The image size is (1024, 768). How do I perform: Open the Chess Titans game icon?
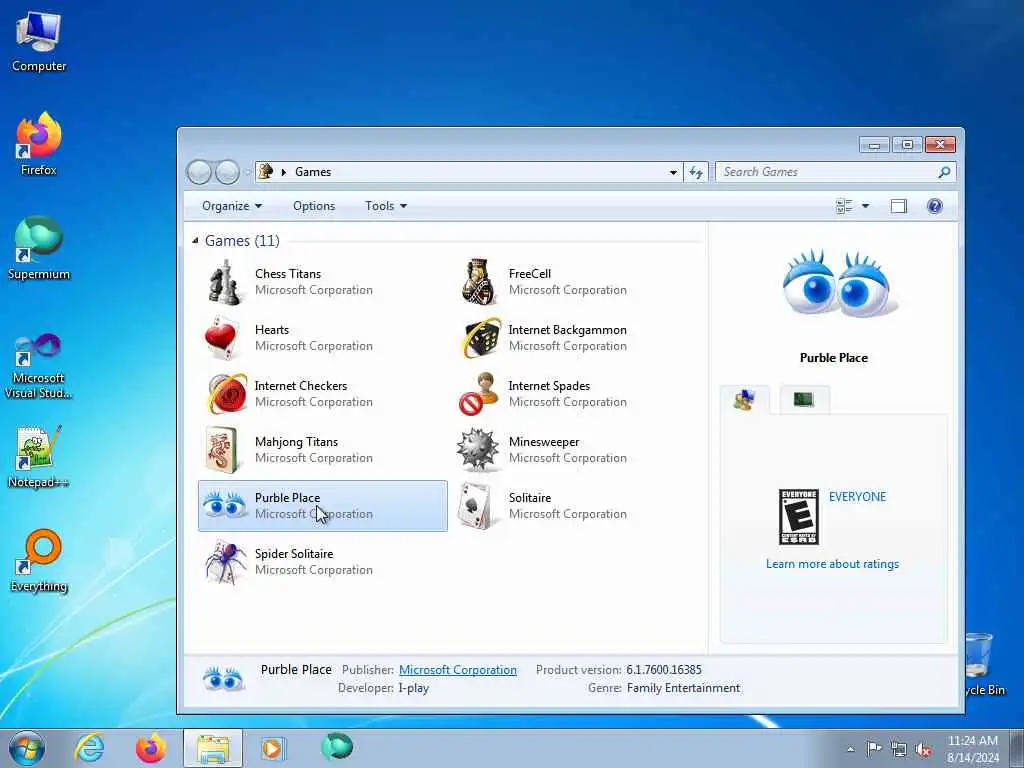click(x=224, y=282)
